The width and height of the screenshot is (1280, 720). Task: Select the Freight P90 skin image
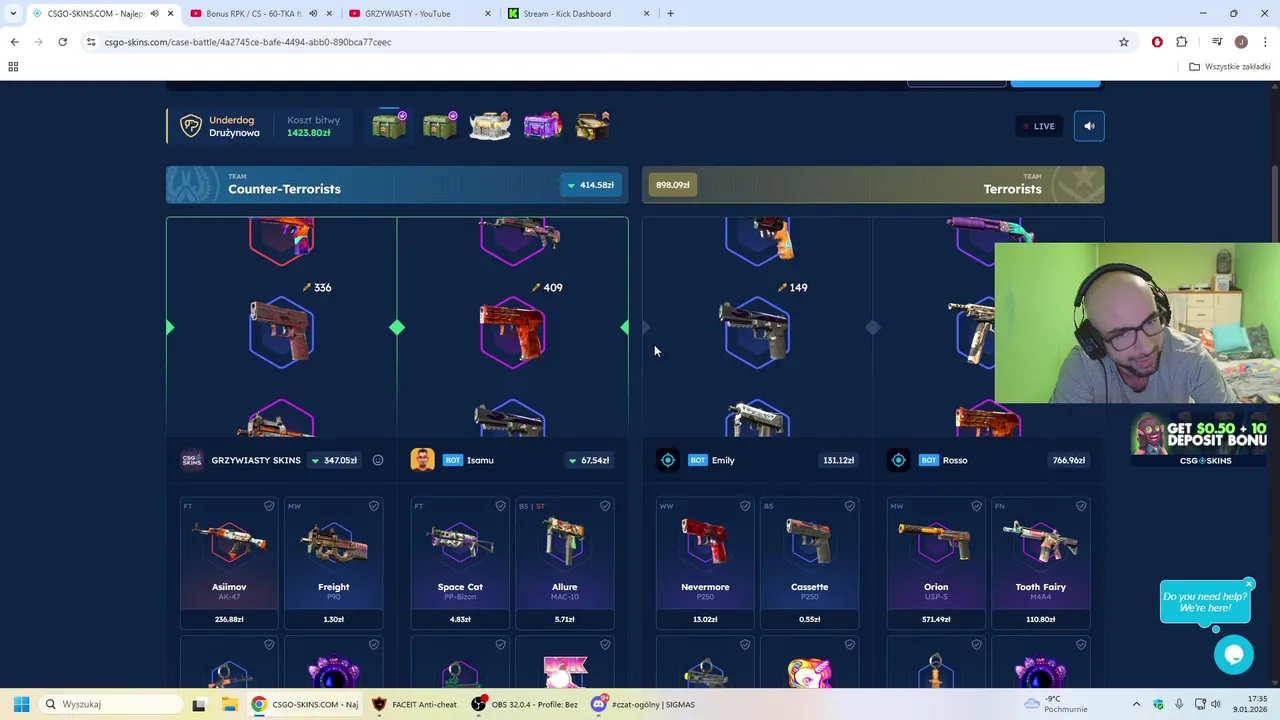[x=334, y=543]
